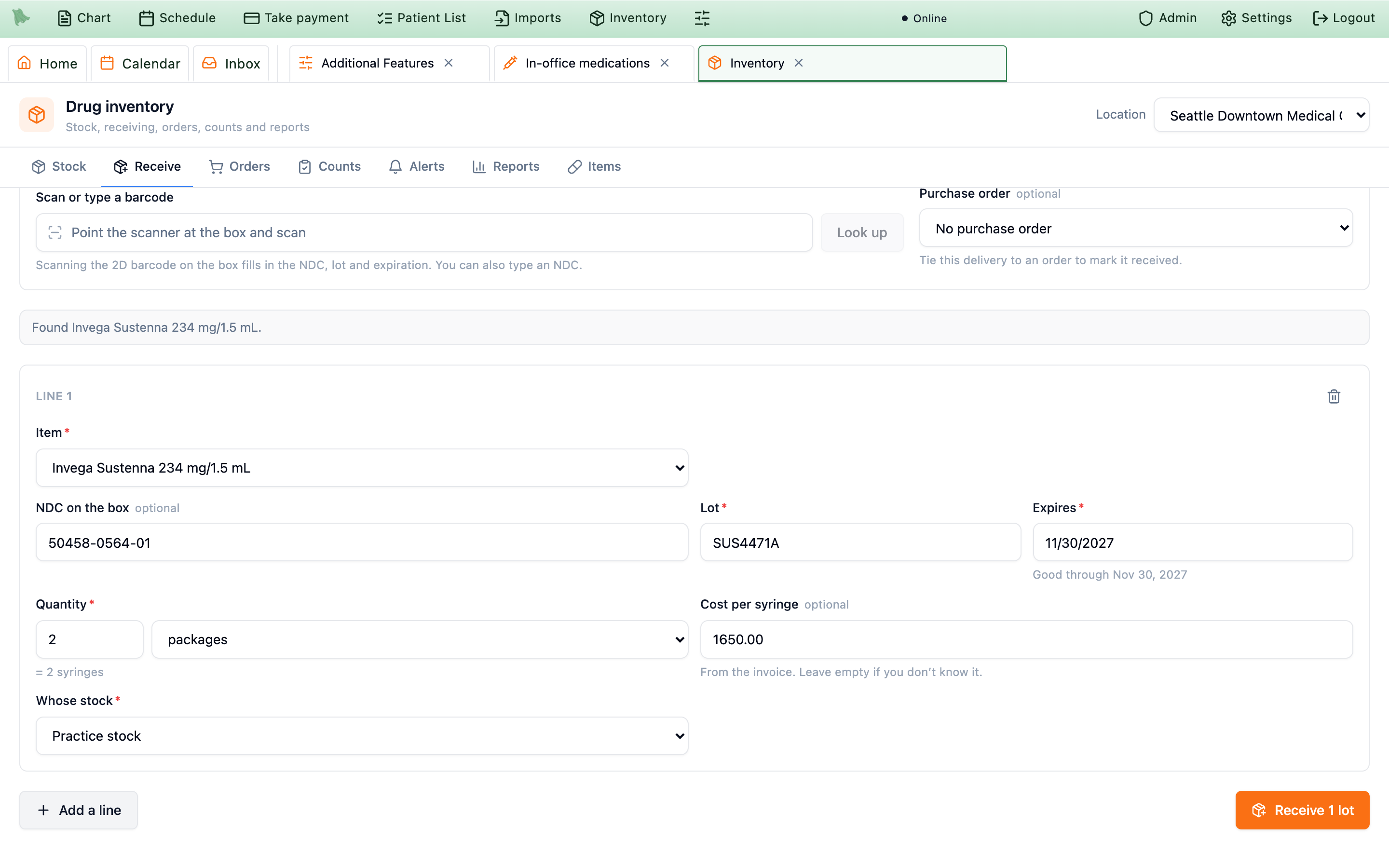1389x868 pixels.
Task: Click the app logo in top bar
Action: point(21,18)
